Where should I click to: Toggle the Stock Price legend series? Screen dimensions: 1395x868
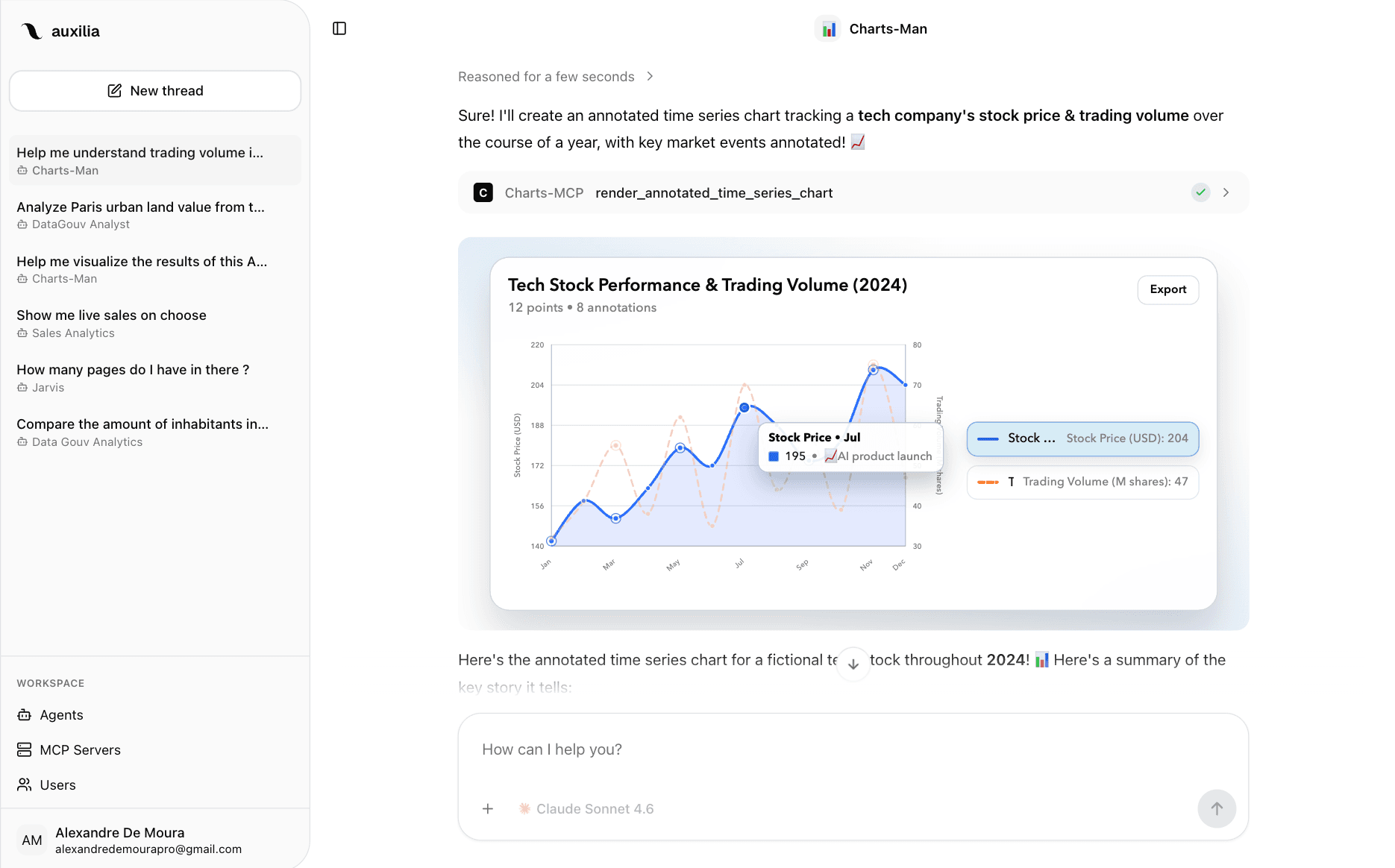click(1082, 438)
